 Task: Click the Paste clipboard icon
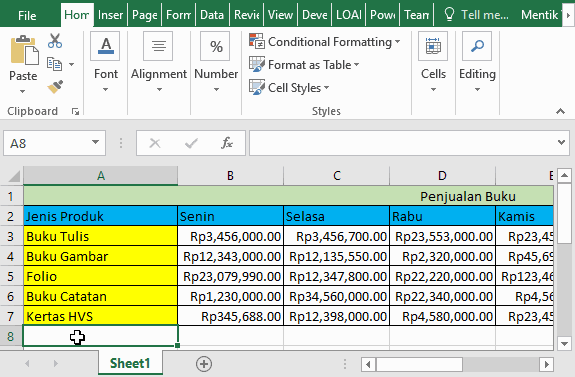coord(25,50)
